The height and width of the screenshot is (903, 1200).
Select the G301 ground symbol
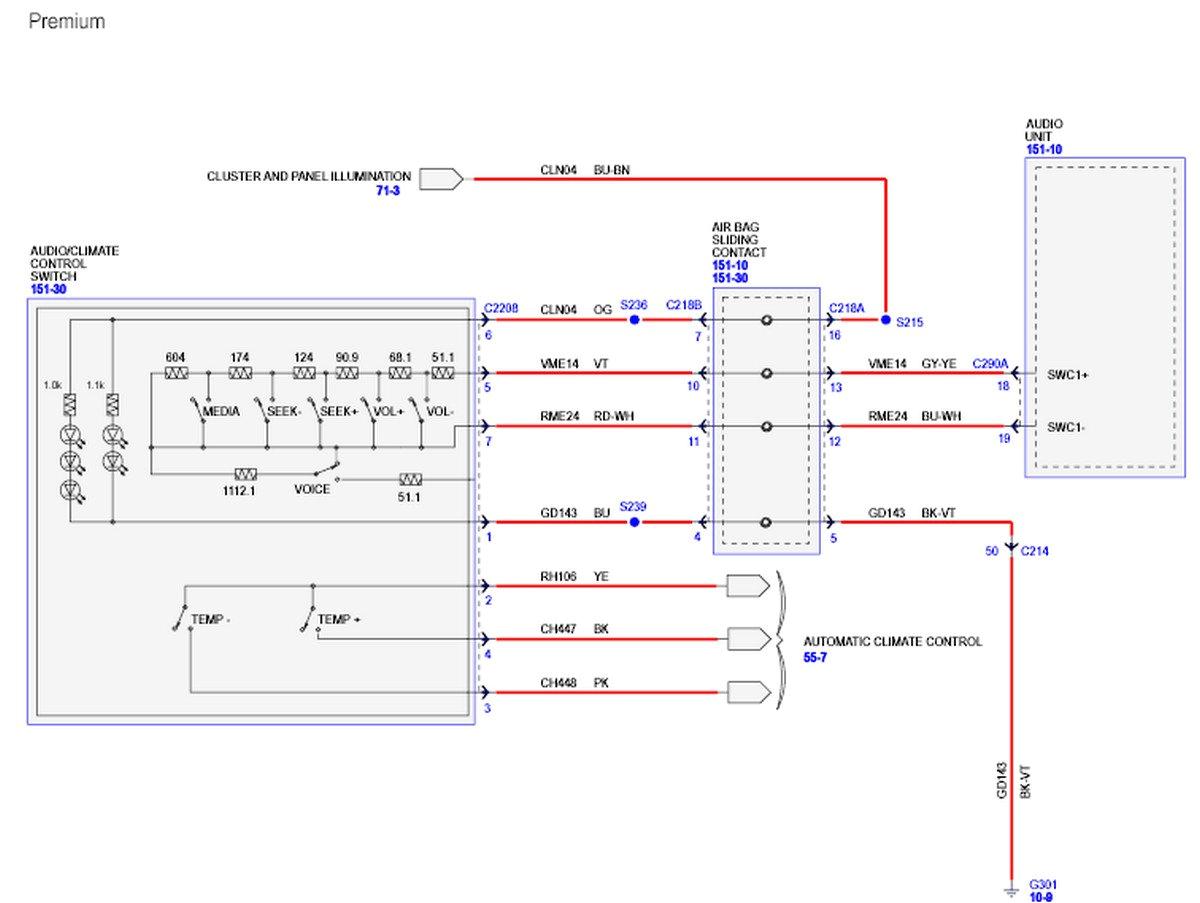pyautogui.click(x=1011, y=886)
